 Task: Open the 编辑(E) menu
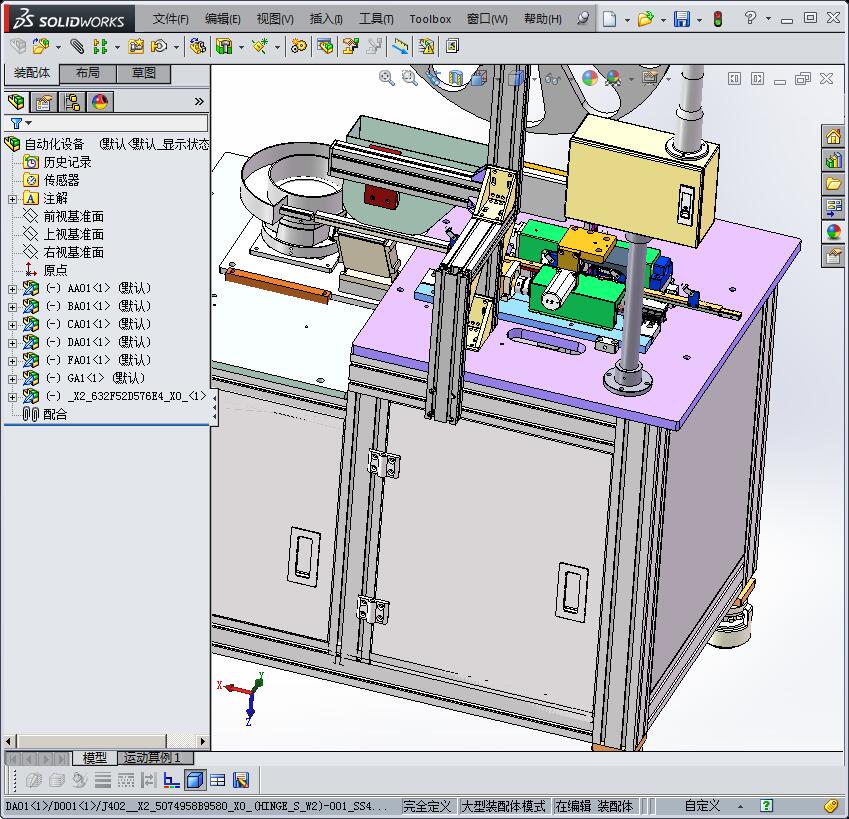[x=223, y=19]
